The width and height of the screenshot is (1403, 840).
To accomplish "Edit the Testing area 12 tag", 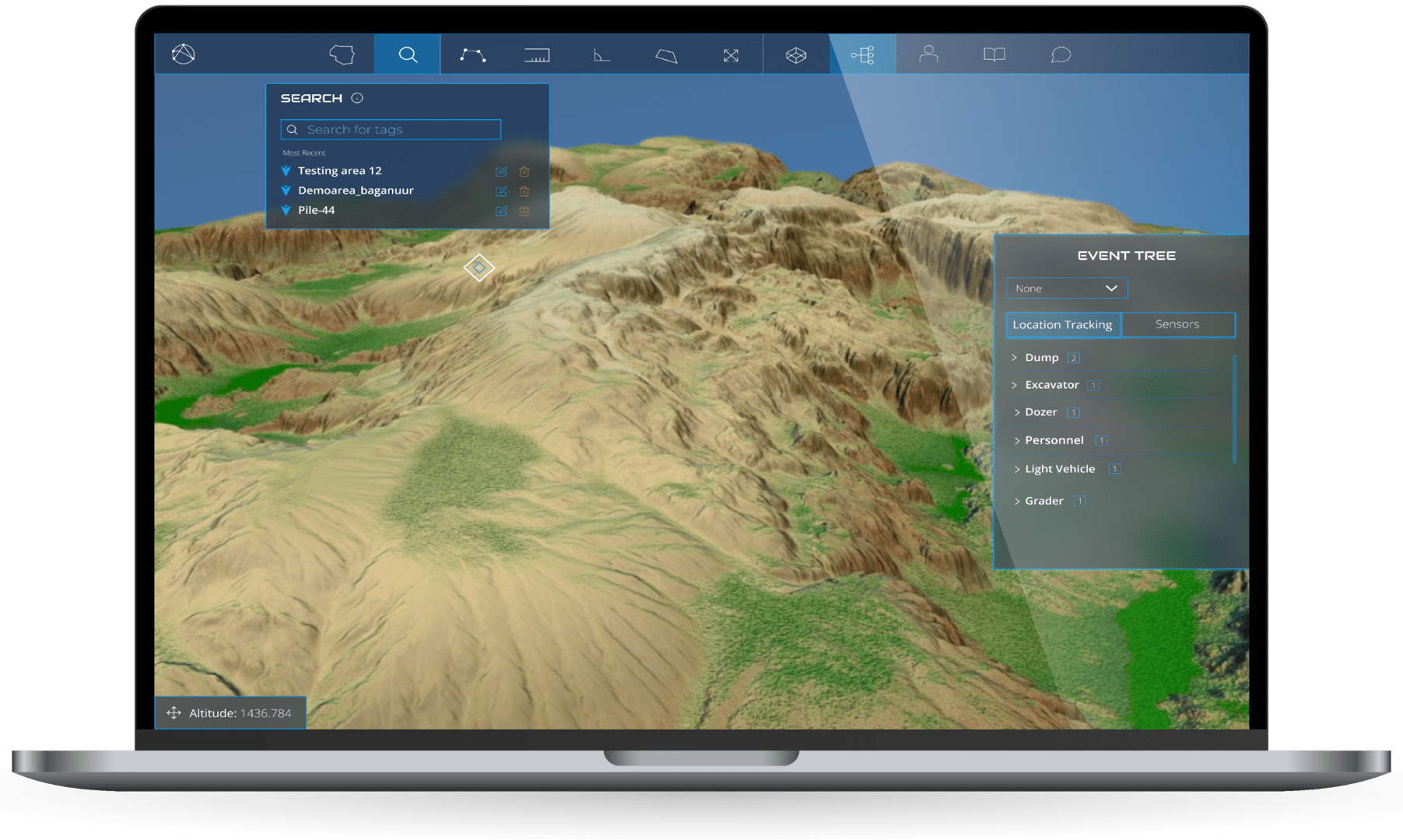I will click(x=501, y=171).
